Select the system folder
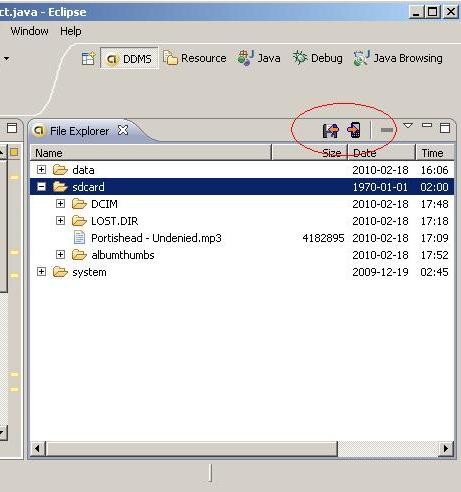 (89, 272)
